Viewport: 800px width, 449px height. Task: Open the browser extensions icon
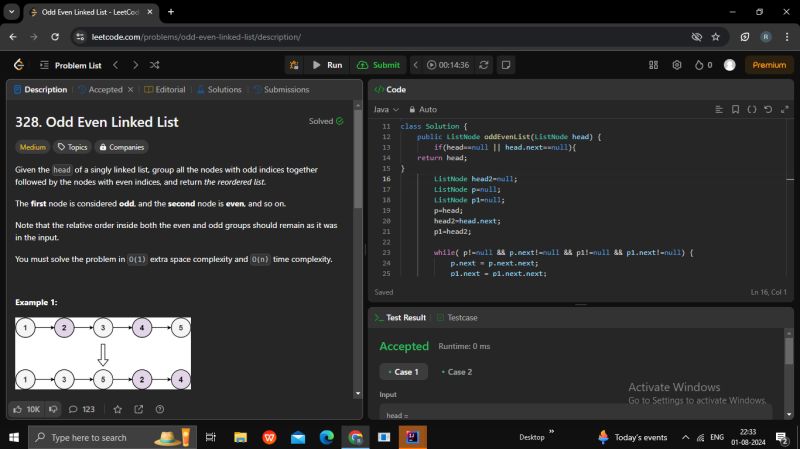[745, 37]
